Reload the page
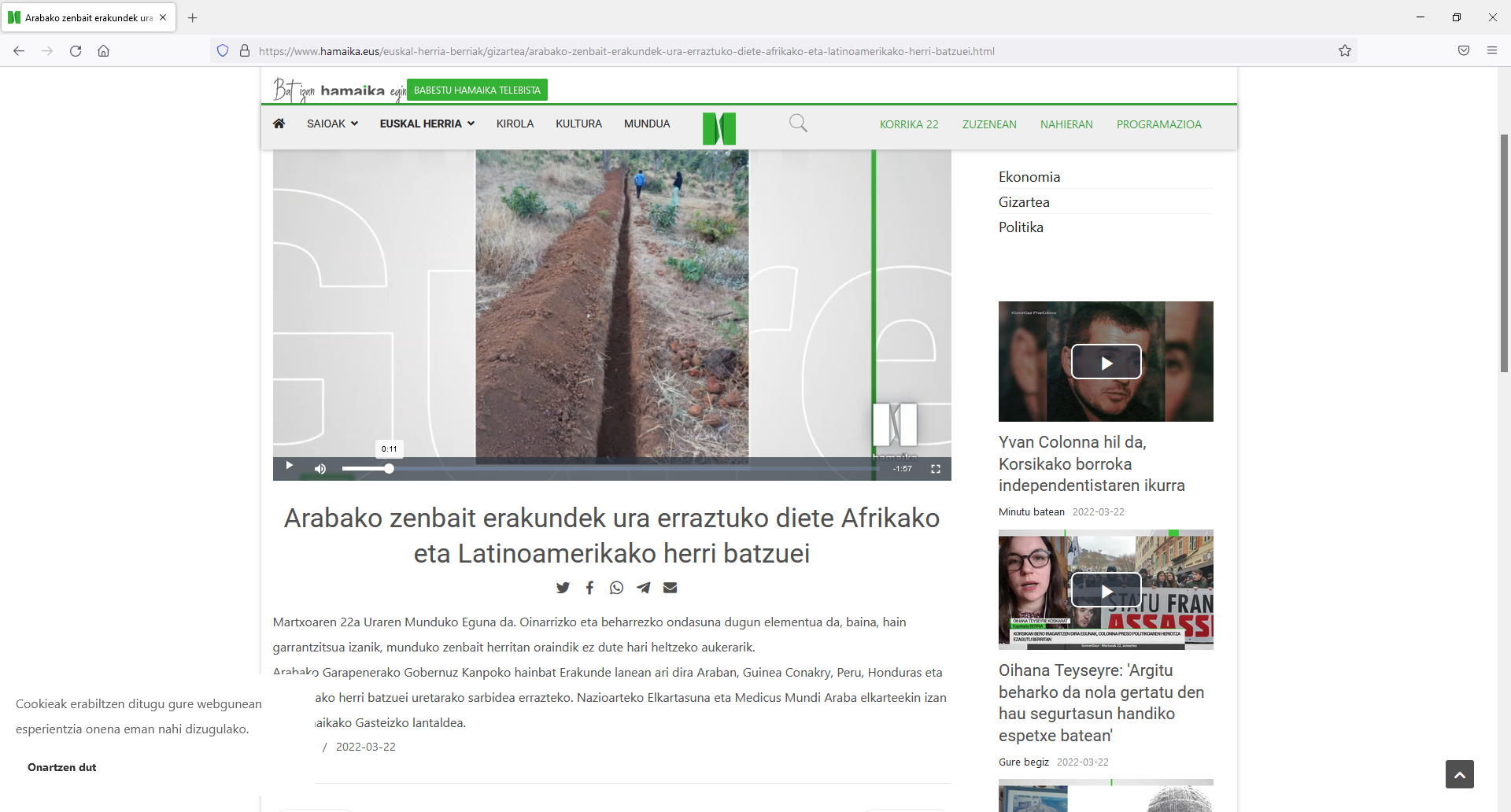This screenshot has width=1511, height=812. click(76, 51)
